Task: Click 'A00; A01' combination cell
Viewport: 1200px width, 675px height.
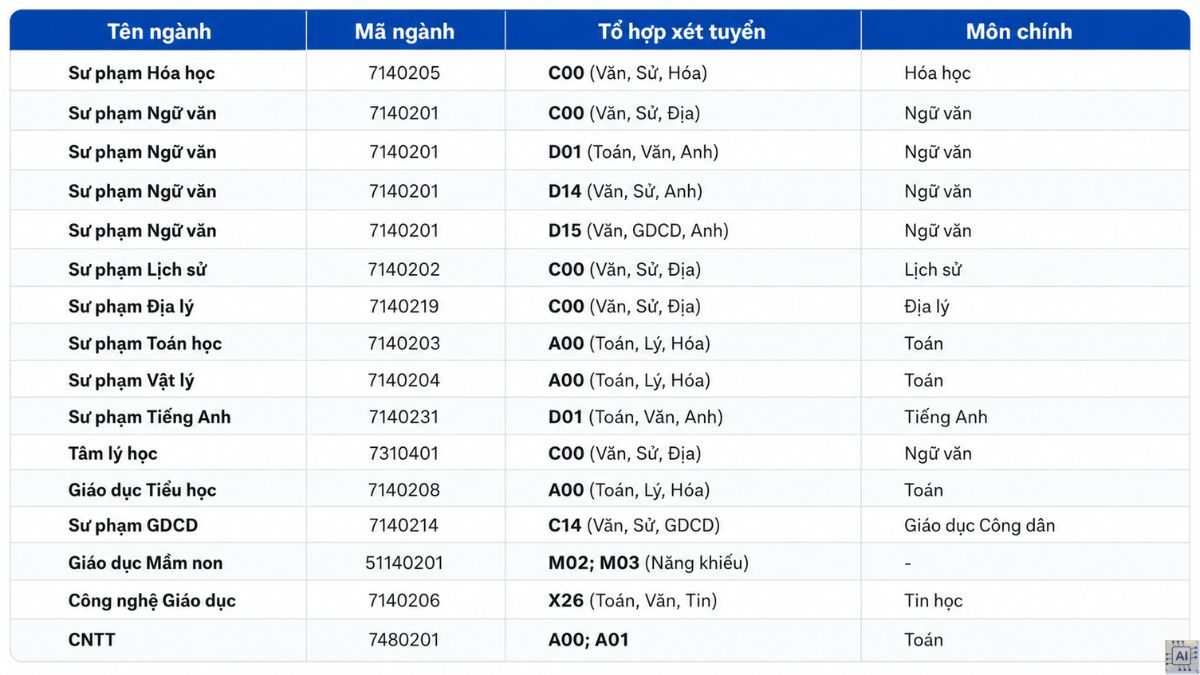Action: click(x=588, y=640)
